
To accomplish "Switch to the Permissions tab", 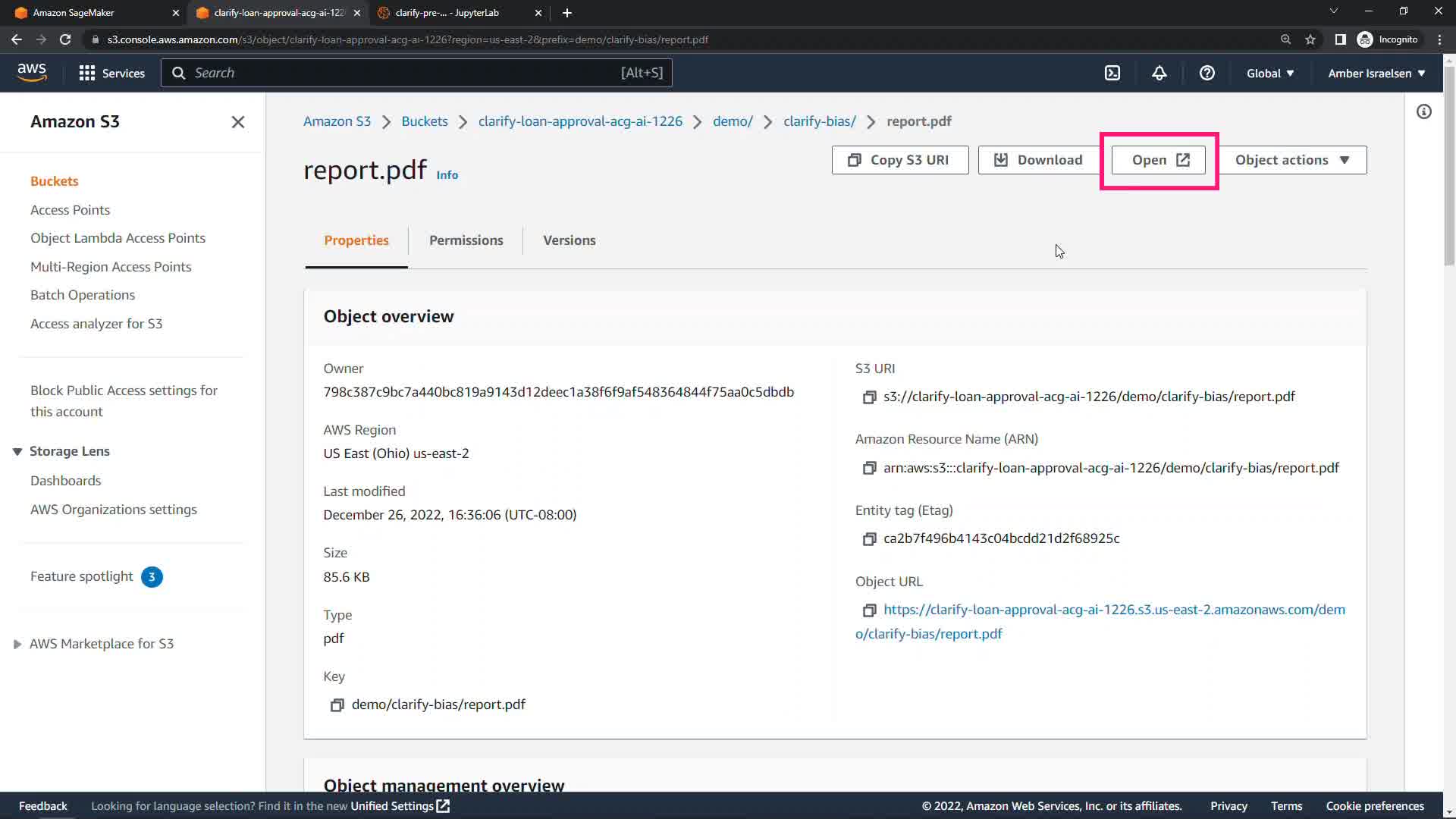I will [466, 240].
